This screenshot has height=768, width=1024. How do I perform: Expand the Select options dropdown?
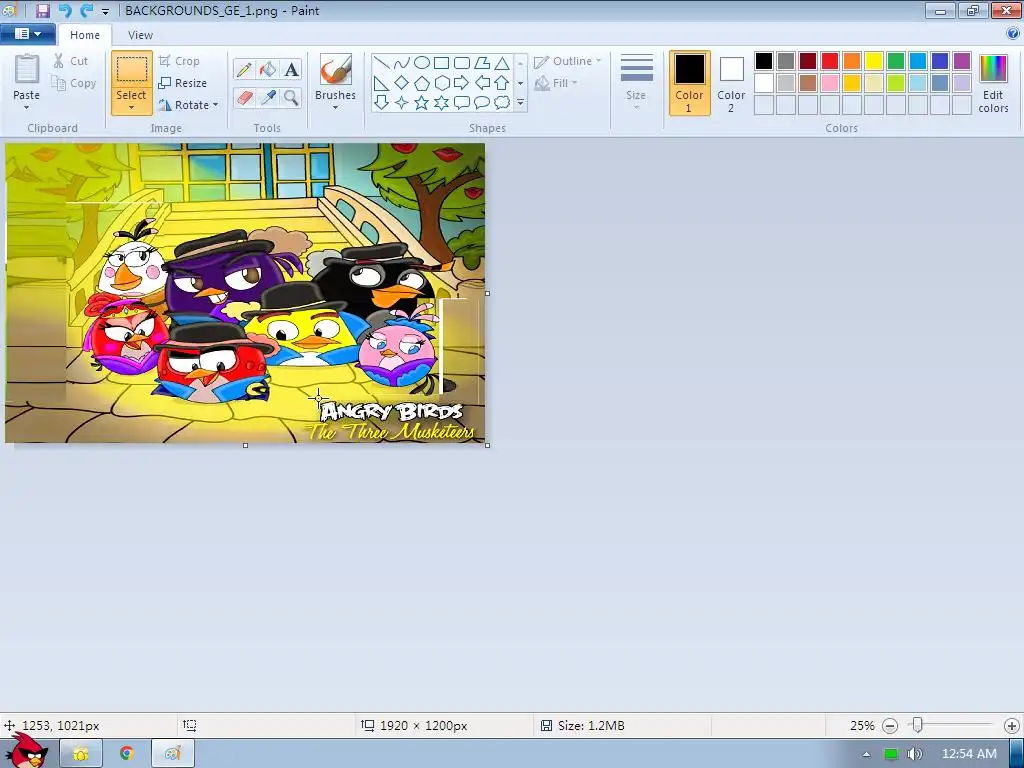coord(131,108)
